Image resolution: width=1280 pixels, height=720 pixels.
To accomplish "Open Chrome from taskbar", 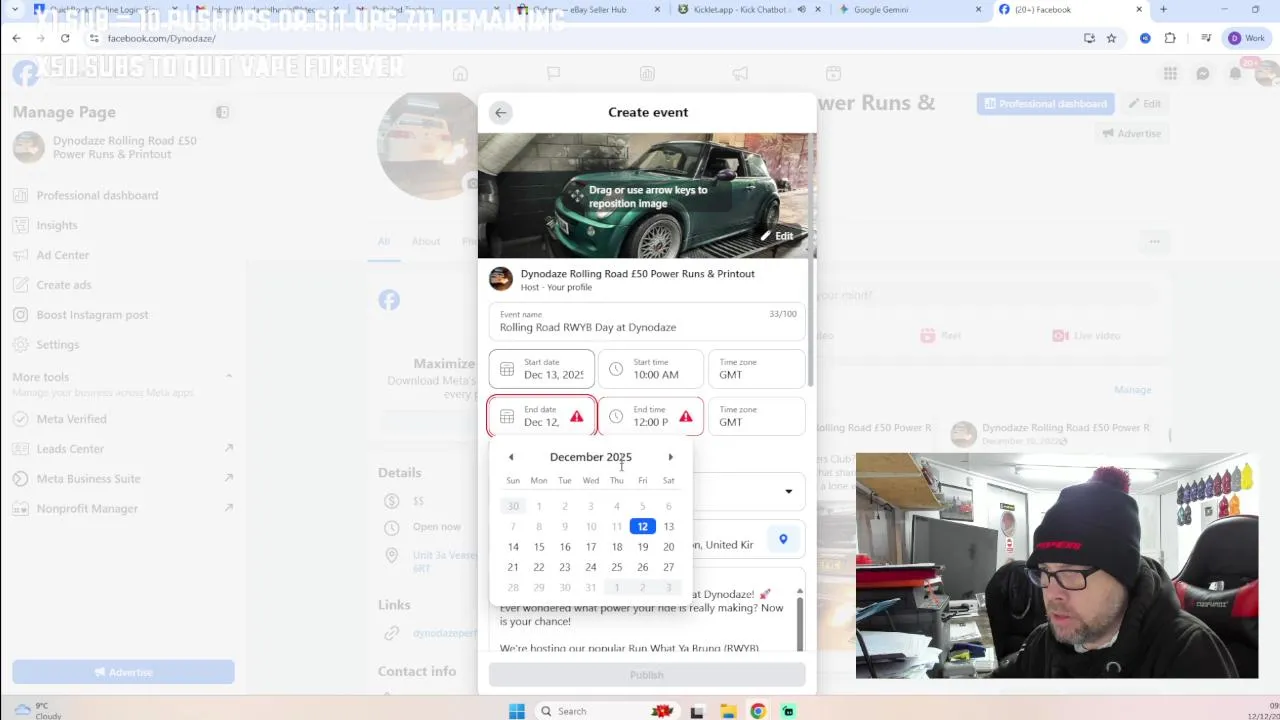I will (758, 711).
